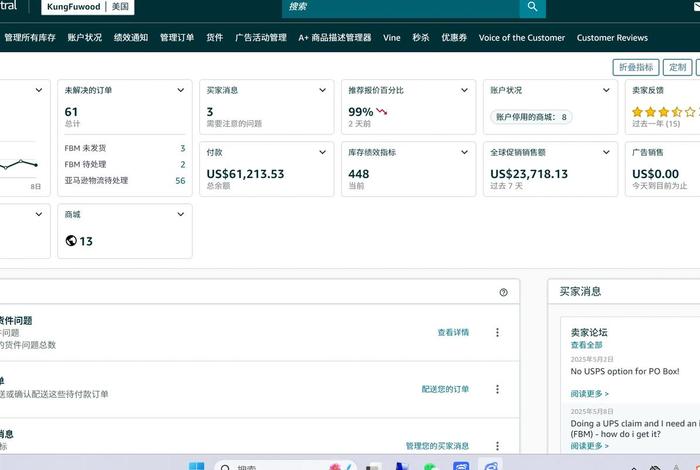
Task: Open forum post 'Doing a UPS claim'
Action: click(635, 428)
